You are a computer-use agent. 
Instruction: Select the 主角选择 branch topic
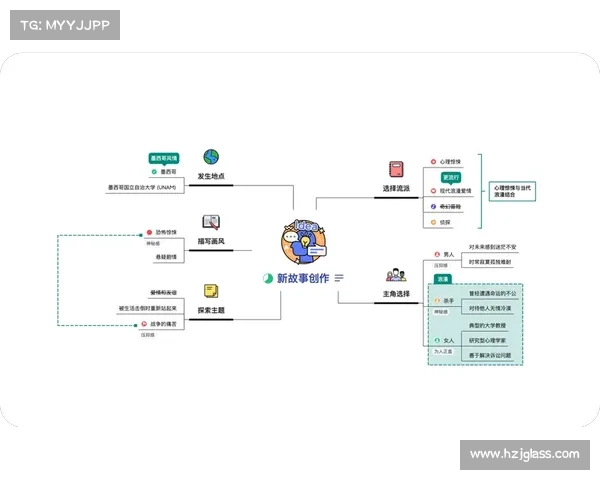(x=396, y=294)
